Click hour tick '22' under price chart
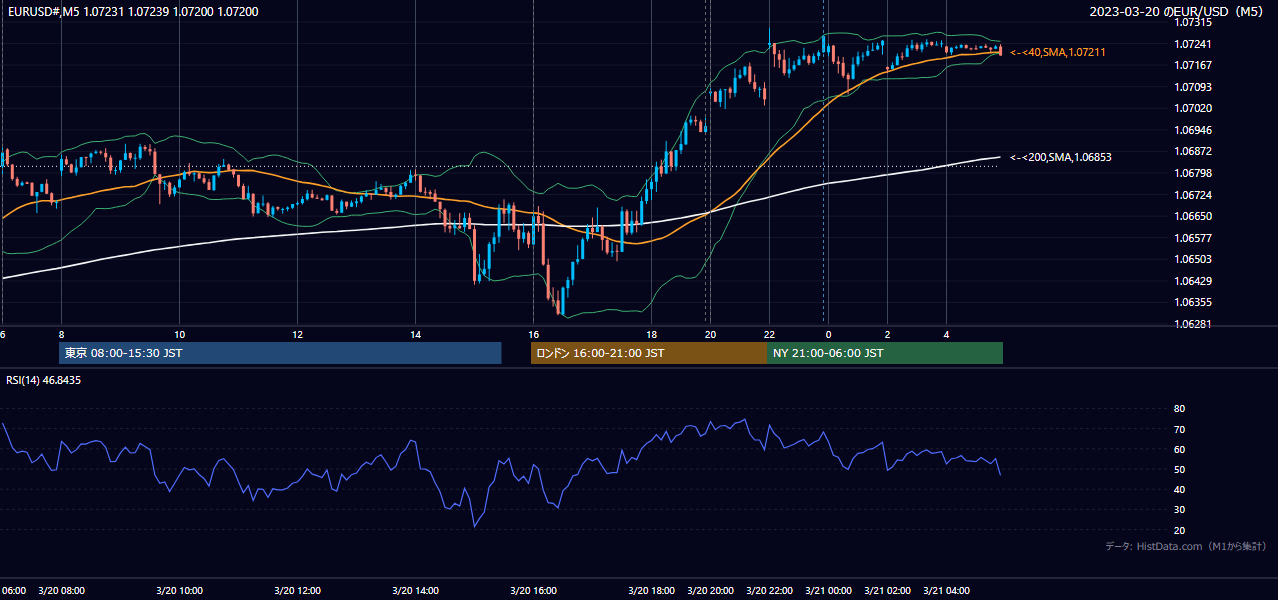The image size is (1278, 600). [769, 334]
